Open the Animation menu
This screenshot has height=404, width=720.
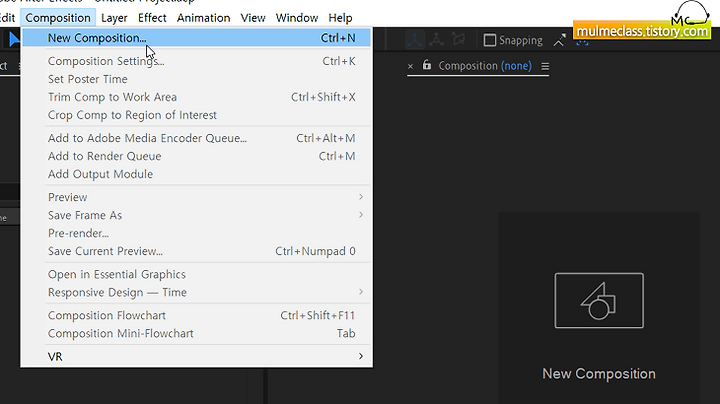coord(203,18)
